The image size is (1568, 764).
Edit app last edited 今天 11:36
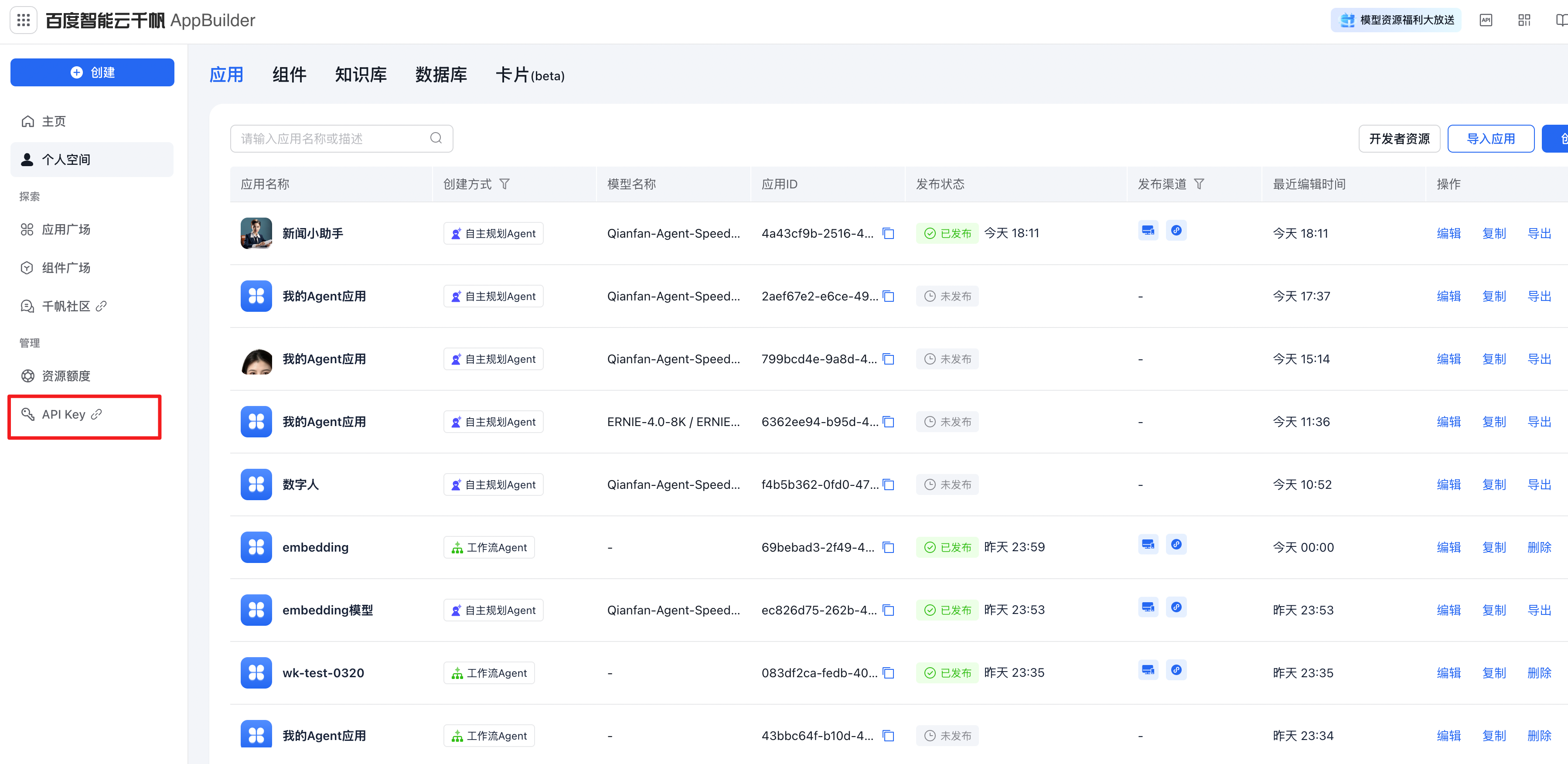pos(1449,422)
